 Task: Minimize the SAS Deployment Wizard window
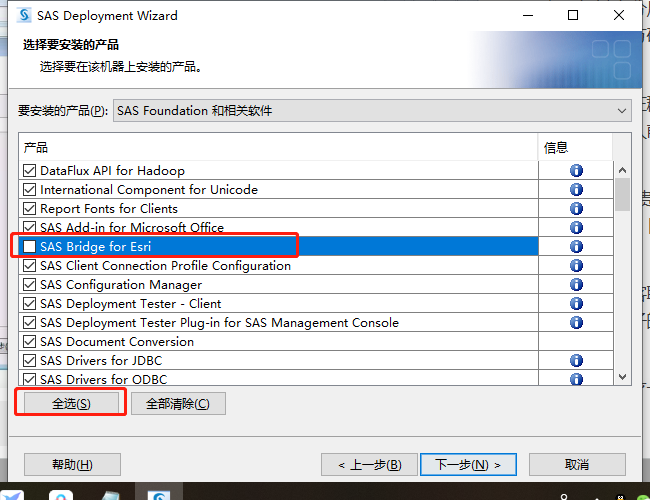click(528, 15)
